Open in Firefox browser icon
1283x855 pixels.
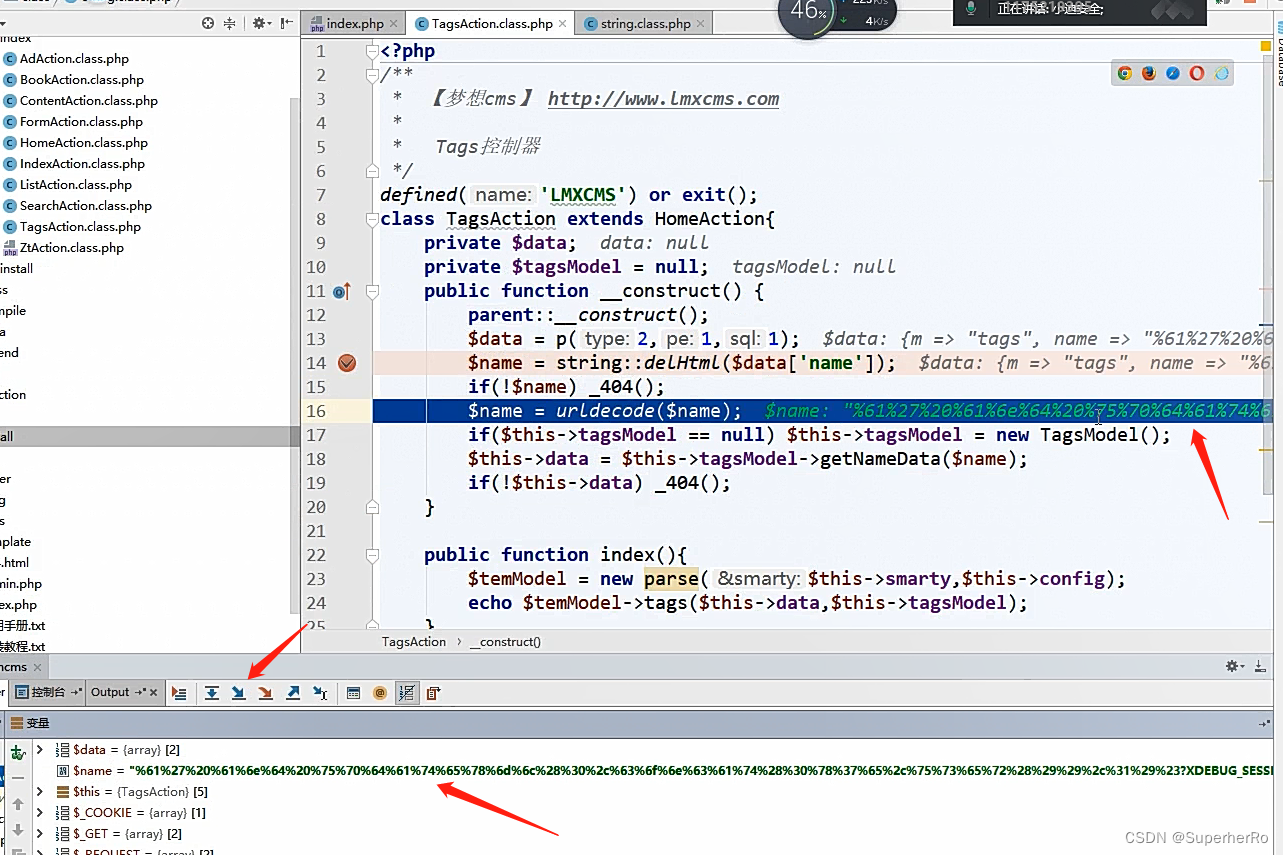[x=1149, y=73]
